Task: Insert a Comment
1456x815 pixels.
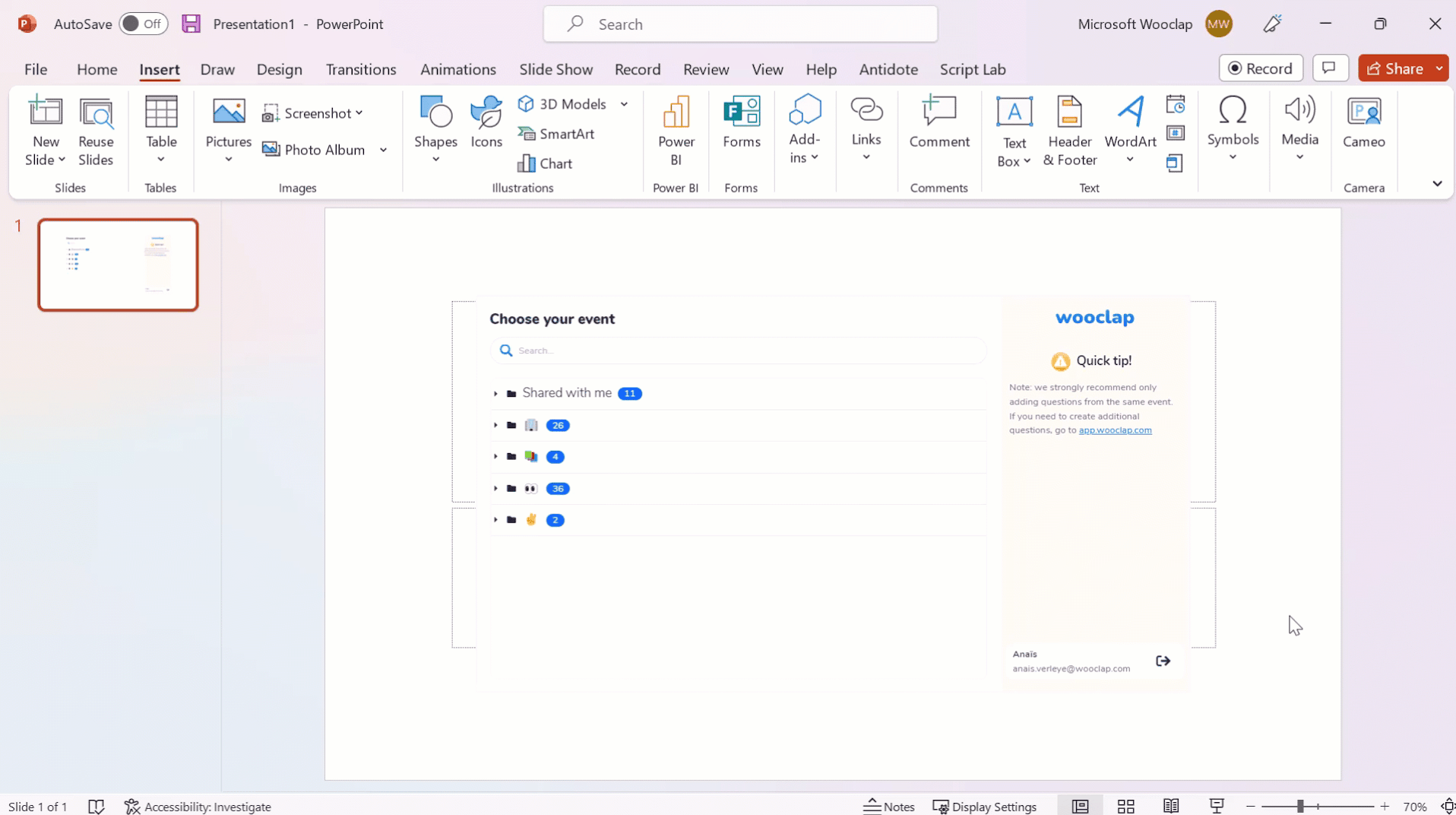Action: pos(939,122)
